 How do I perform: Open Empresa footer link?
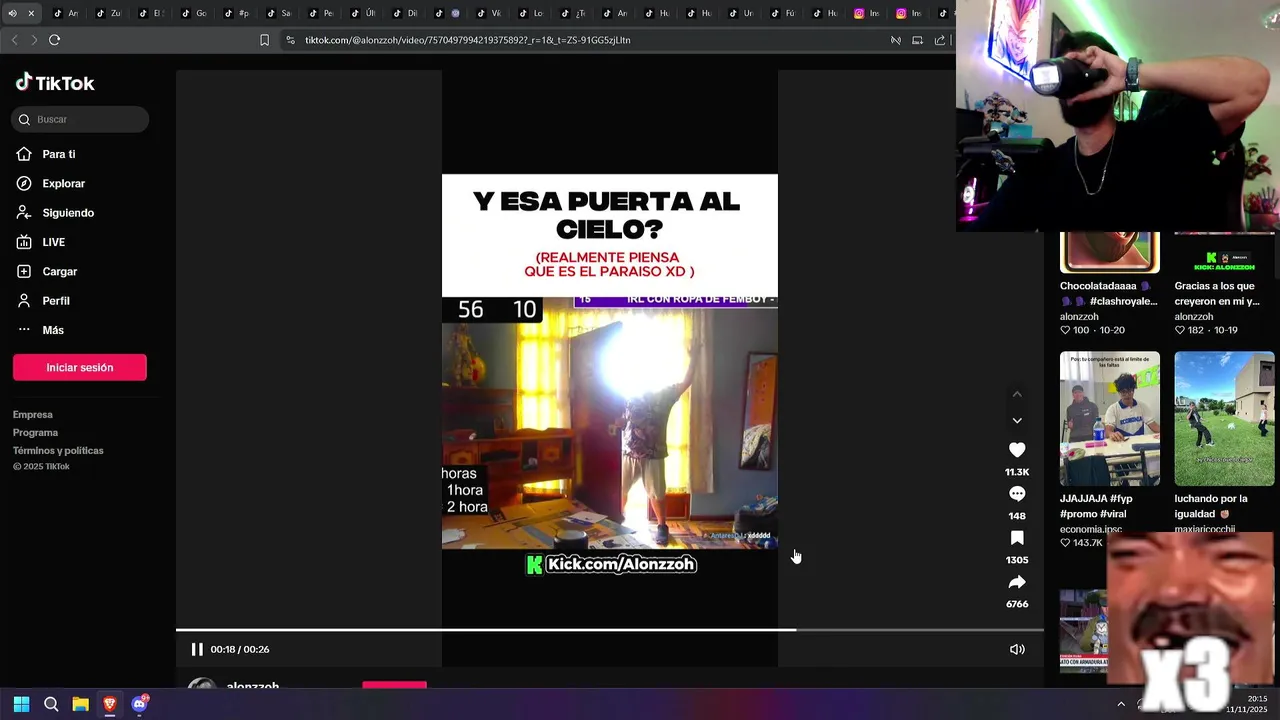[33, 414]
